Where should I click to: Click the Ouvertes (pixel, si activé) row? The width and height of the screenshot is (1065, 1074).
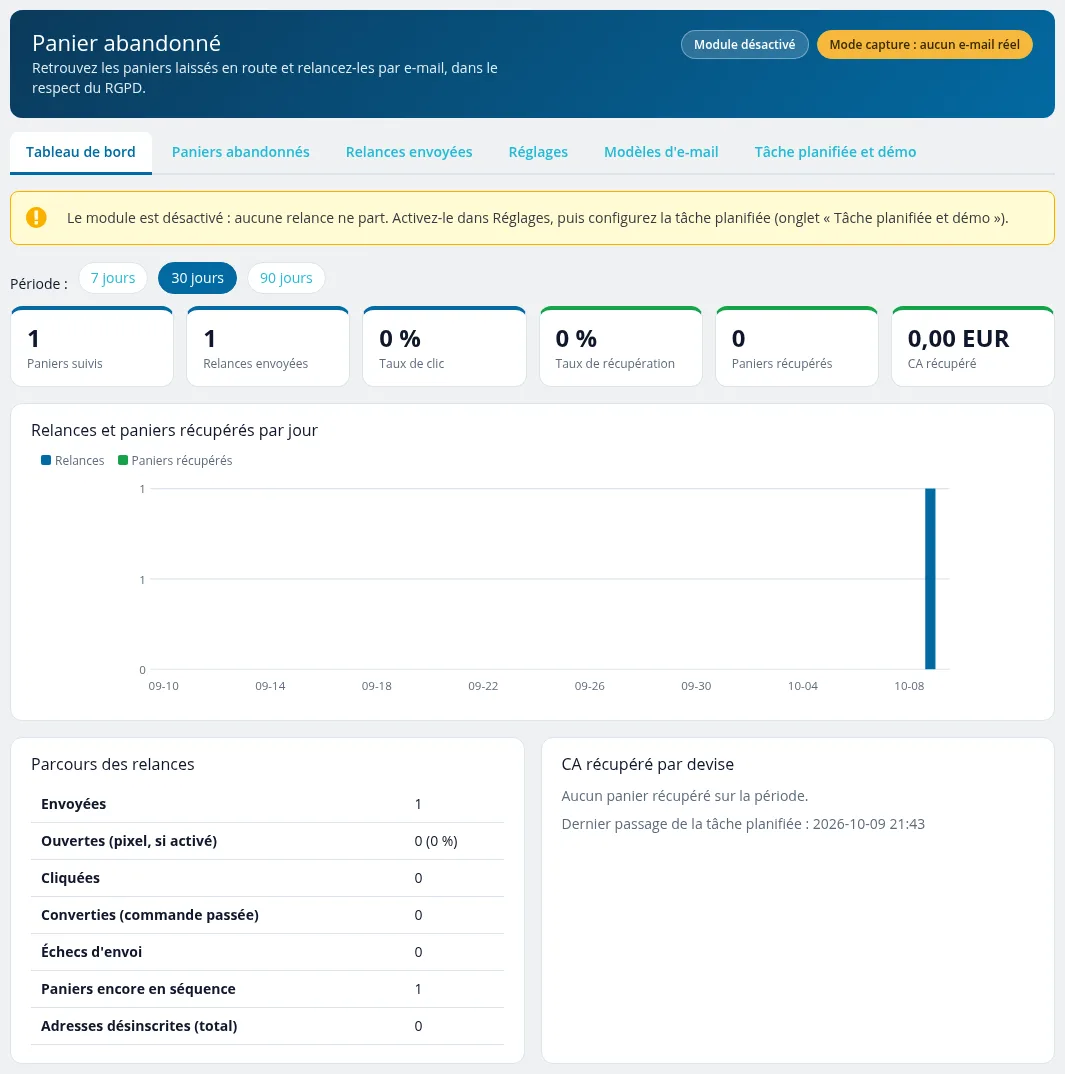click(x=267, y=841)
